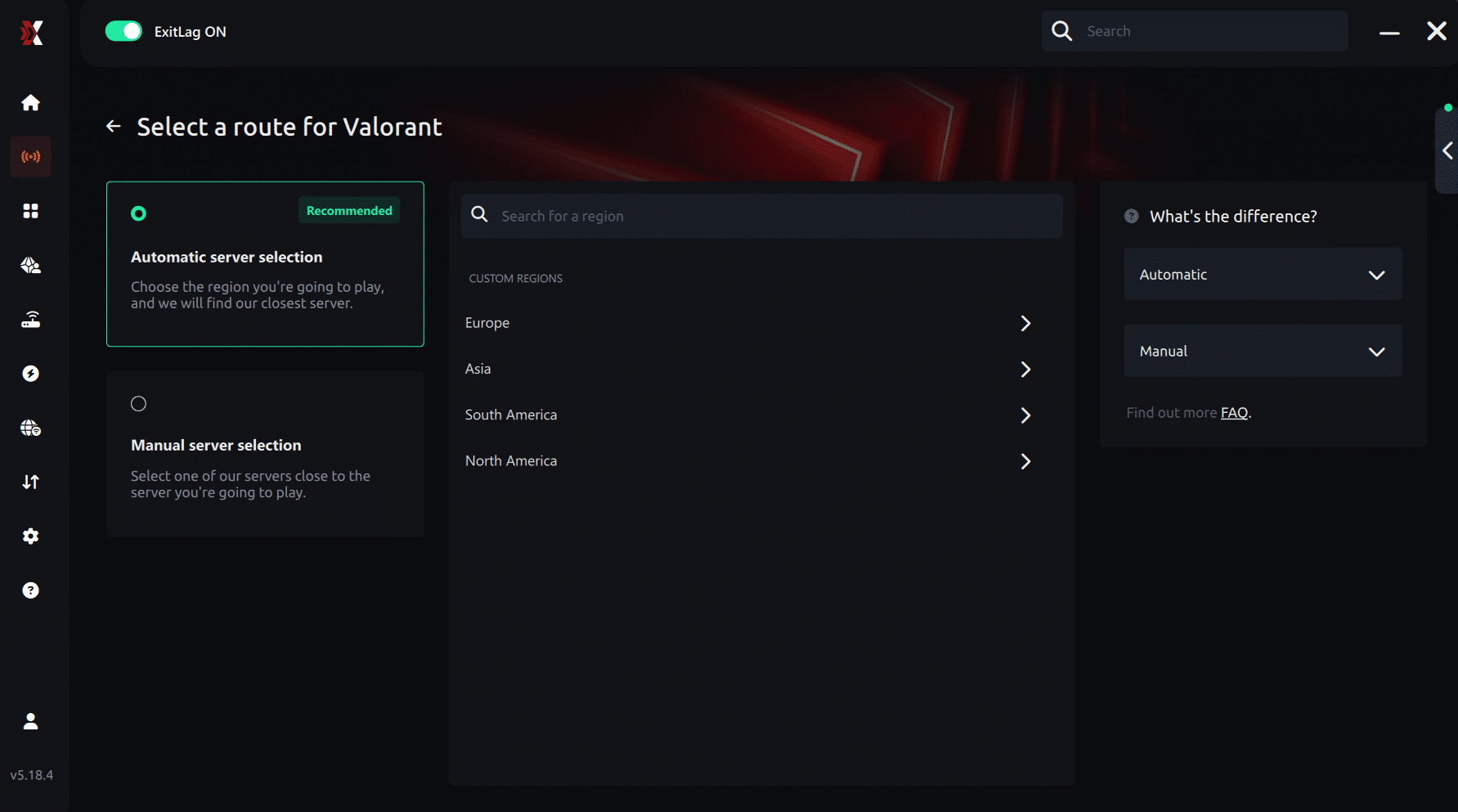The height and width of the screenshot is (812, 1458).
Task: Open the globe network sidebar icon
Action: click(x=30, y=428)
